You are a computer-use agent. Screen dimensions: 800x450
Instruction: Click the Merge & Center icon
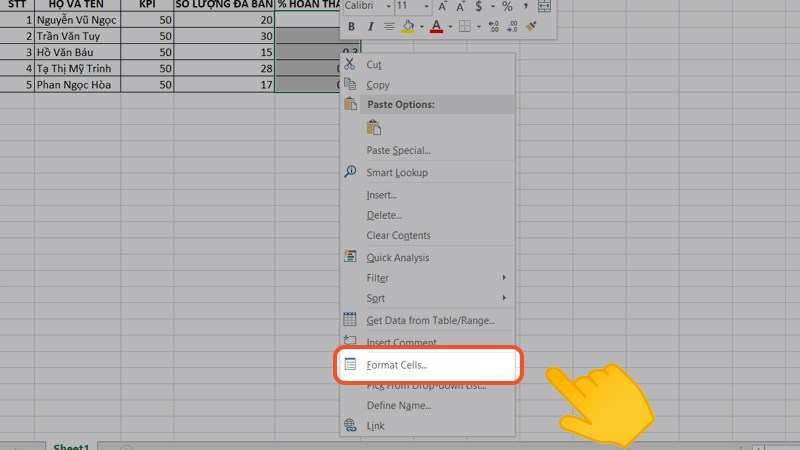[x=545, y=6]
